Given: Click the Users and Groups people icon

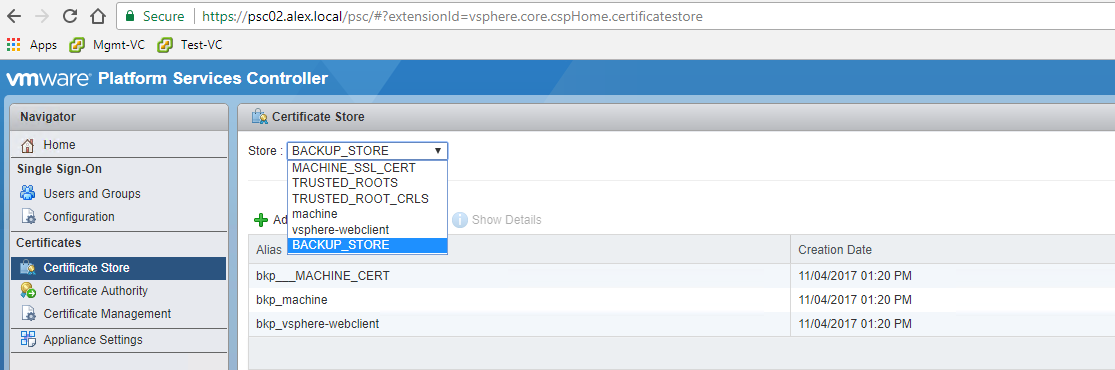Looking at the screenshot, I should tap(28, 193).
